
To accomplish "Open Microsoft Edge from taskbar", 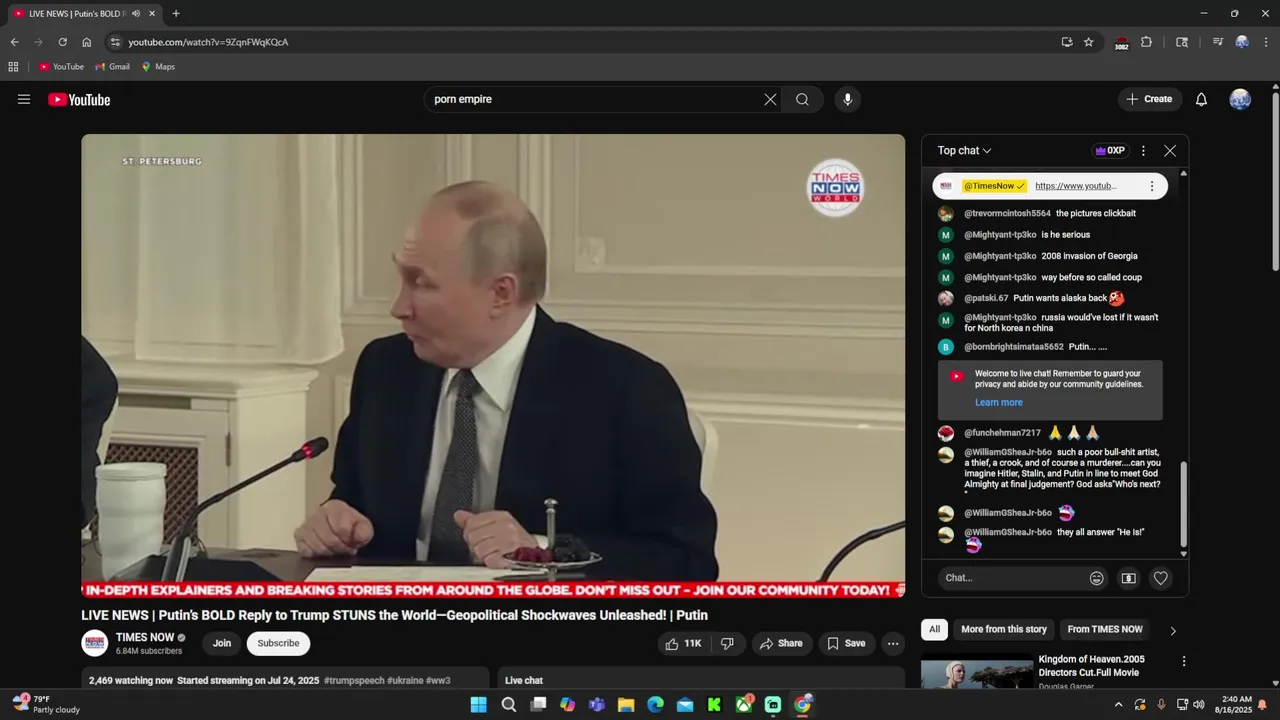I will click(x=655, y=705).
